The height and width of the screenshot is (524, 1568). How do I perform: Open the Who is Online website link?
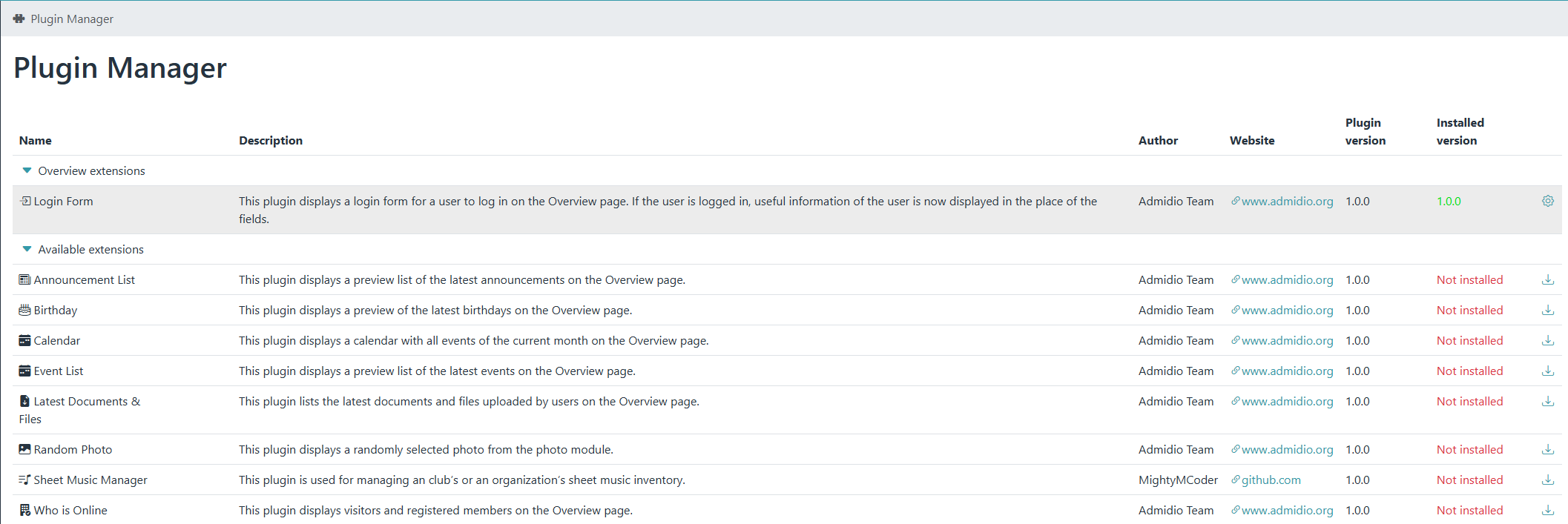point(1287,511)
